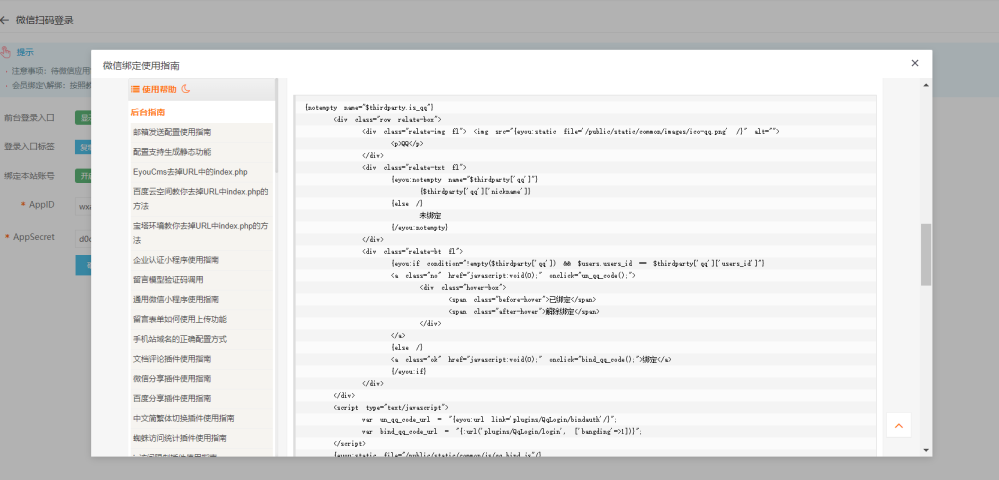This screenshot has width=999, height=480.
Task: Click the content scrollbar up arrow
Action: (x=926, y=84)
